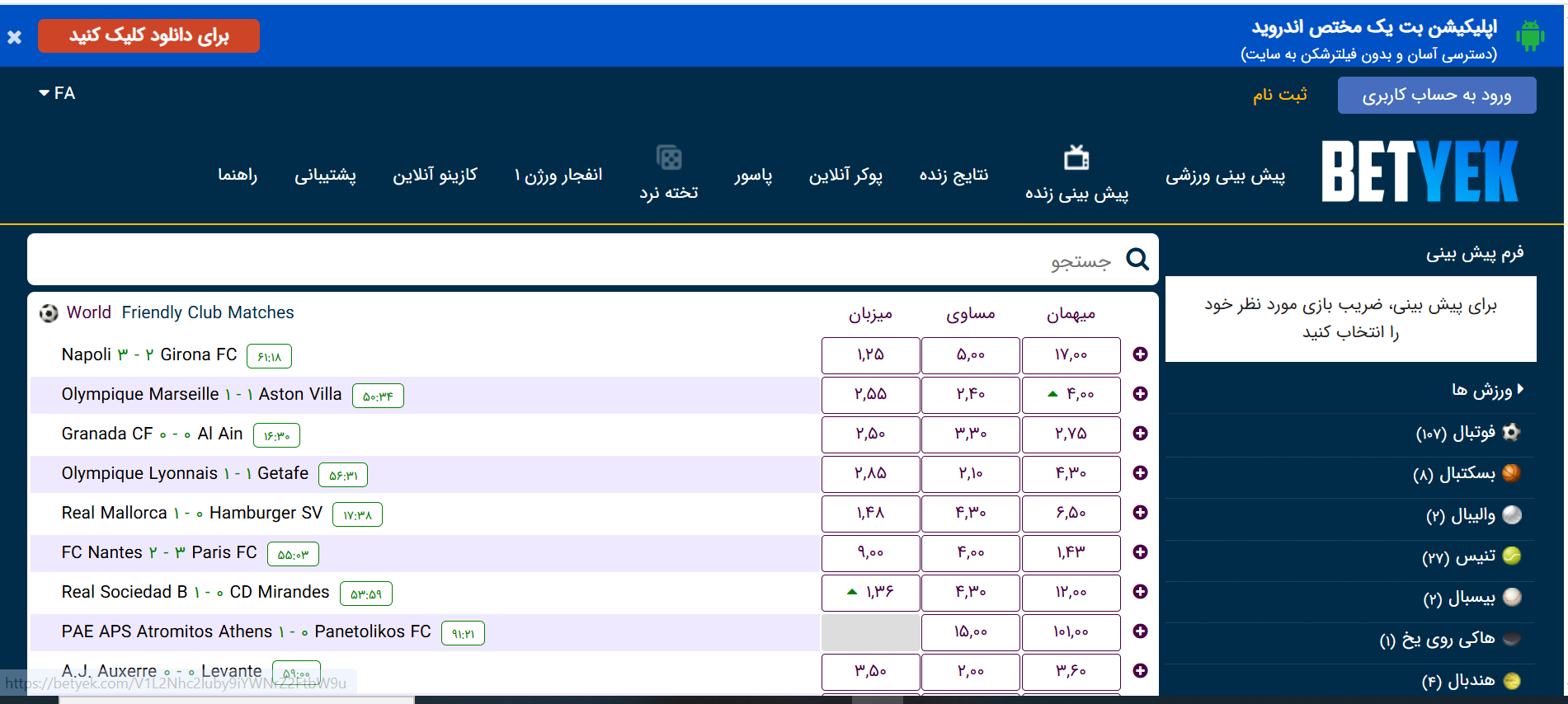Select home odds ۱,۳۶ for Real Sociedad B
Screen dimensions: 1568x704
(870, 593)
